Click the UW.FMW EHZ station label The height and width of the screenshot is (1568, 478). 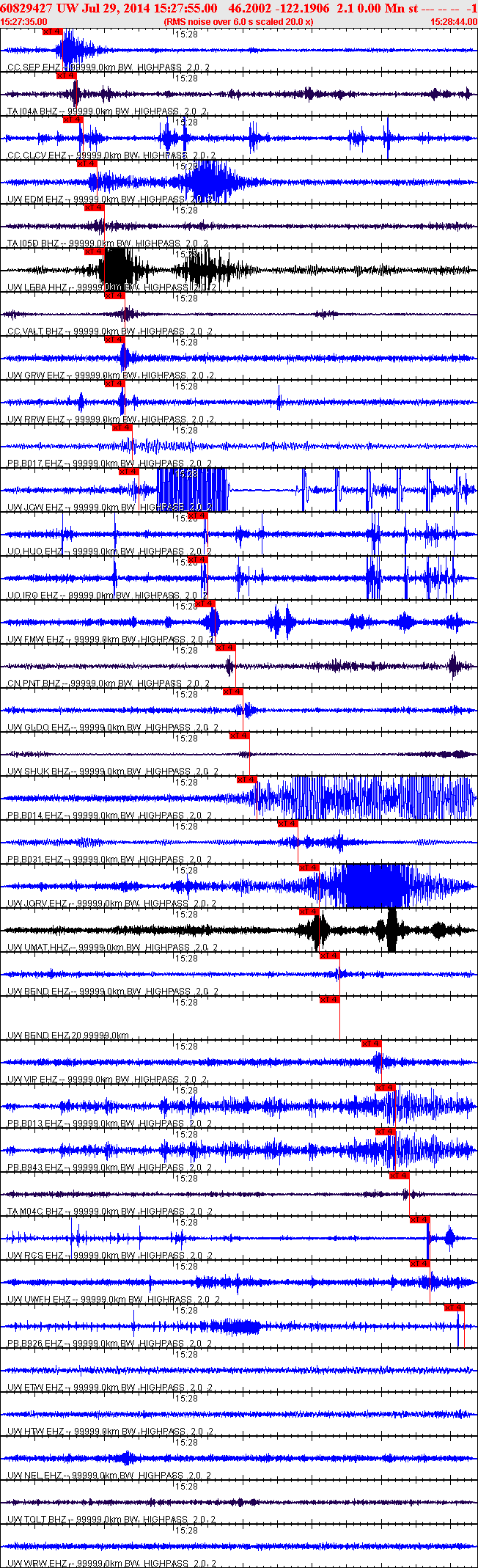tap(111, 640)
